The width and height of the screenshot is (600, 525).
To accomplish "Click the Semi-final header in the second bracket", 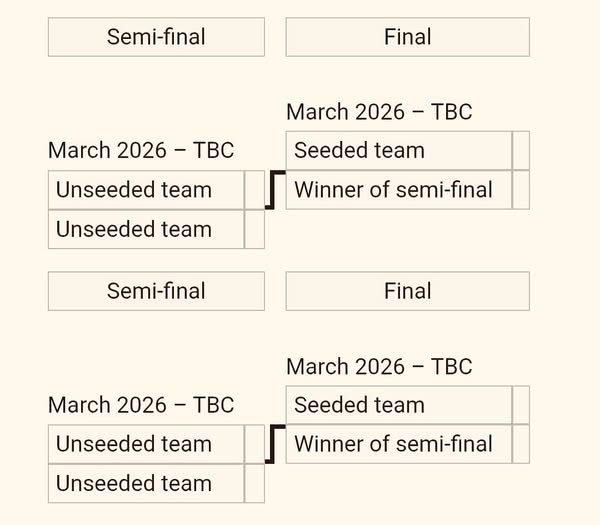I will click(x=156, y=291).
